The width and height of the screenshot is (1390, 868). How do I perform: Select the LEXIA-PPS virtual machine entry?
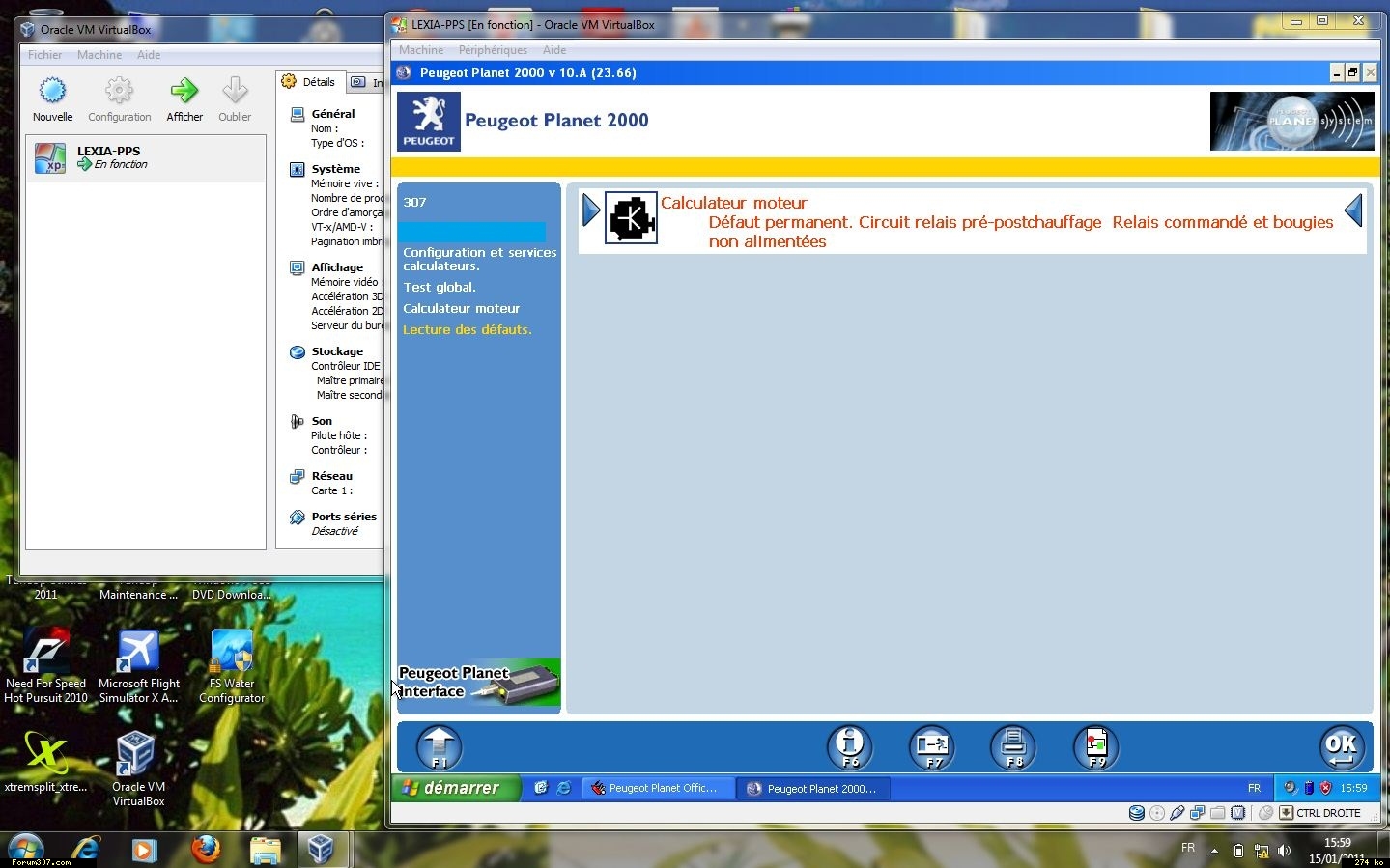tap(145, 158)
